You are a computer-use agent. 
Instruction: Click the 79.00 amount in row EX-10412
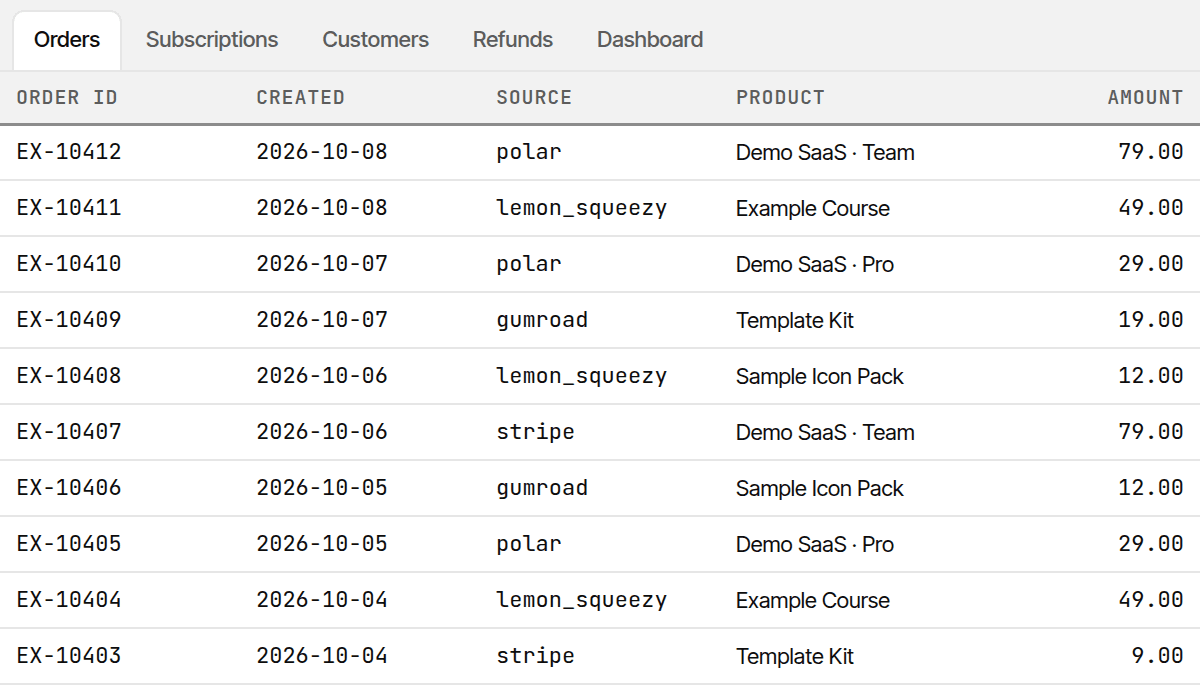coord(1151,152)
